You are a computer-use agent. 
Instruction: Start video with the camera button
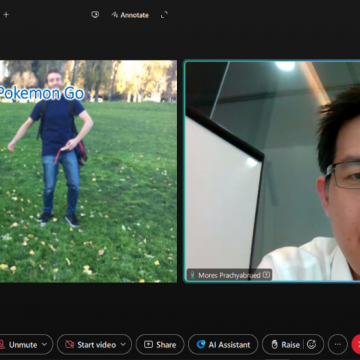click(x=91, y=345)
